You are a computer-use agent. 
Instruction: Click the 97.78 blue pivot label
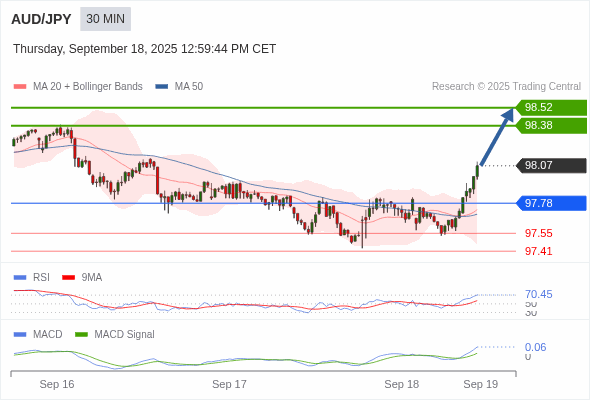551,203
